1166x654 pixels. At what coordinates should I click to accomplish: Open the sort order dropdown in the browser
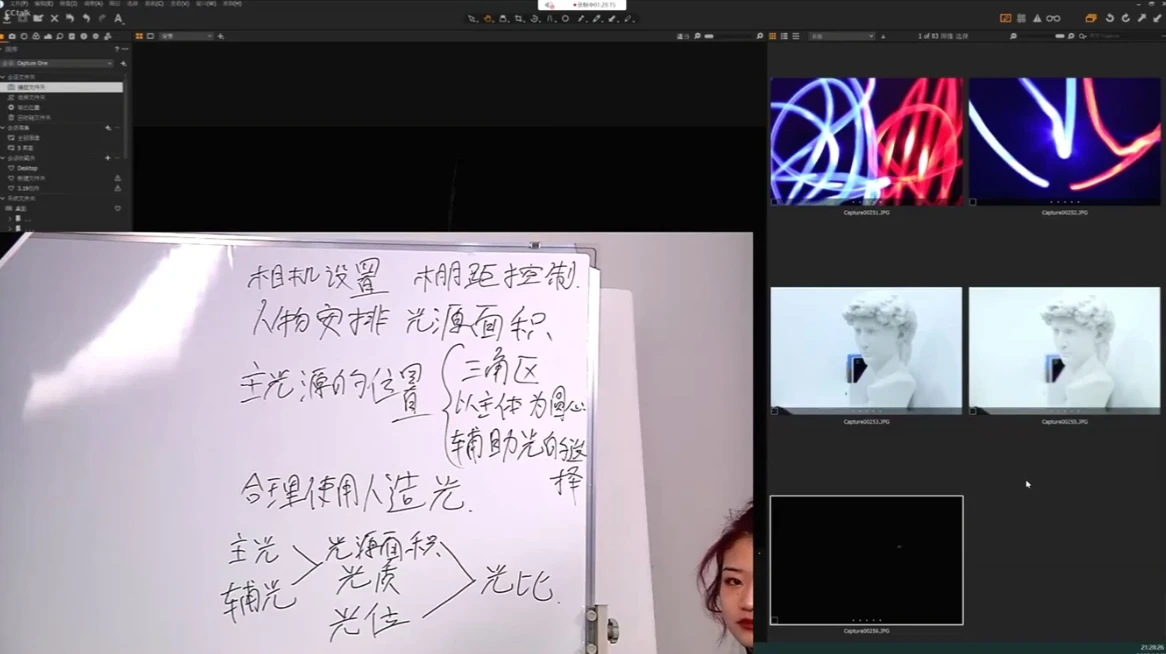click(844, 36)
